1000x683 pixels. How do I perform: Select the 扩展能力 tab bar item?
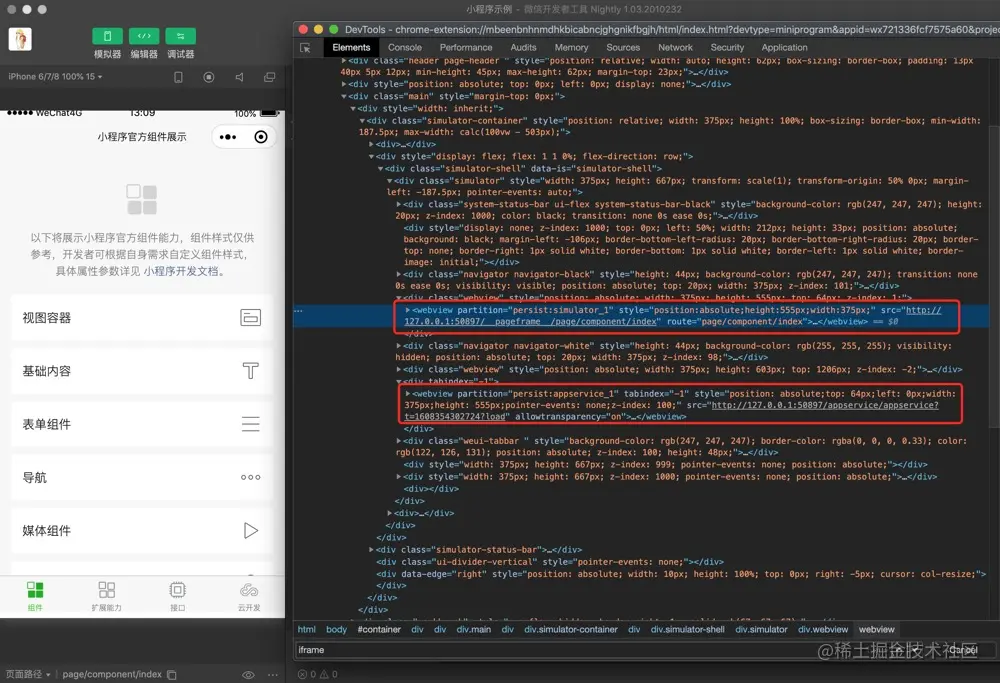pos(107,596)
